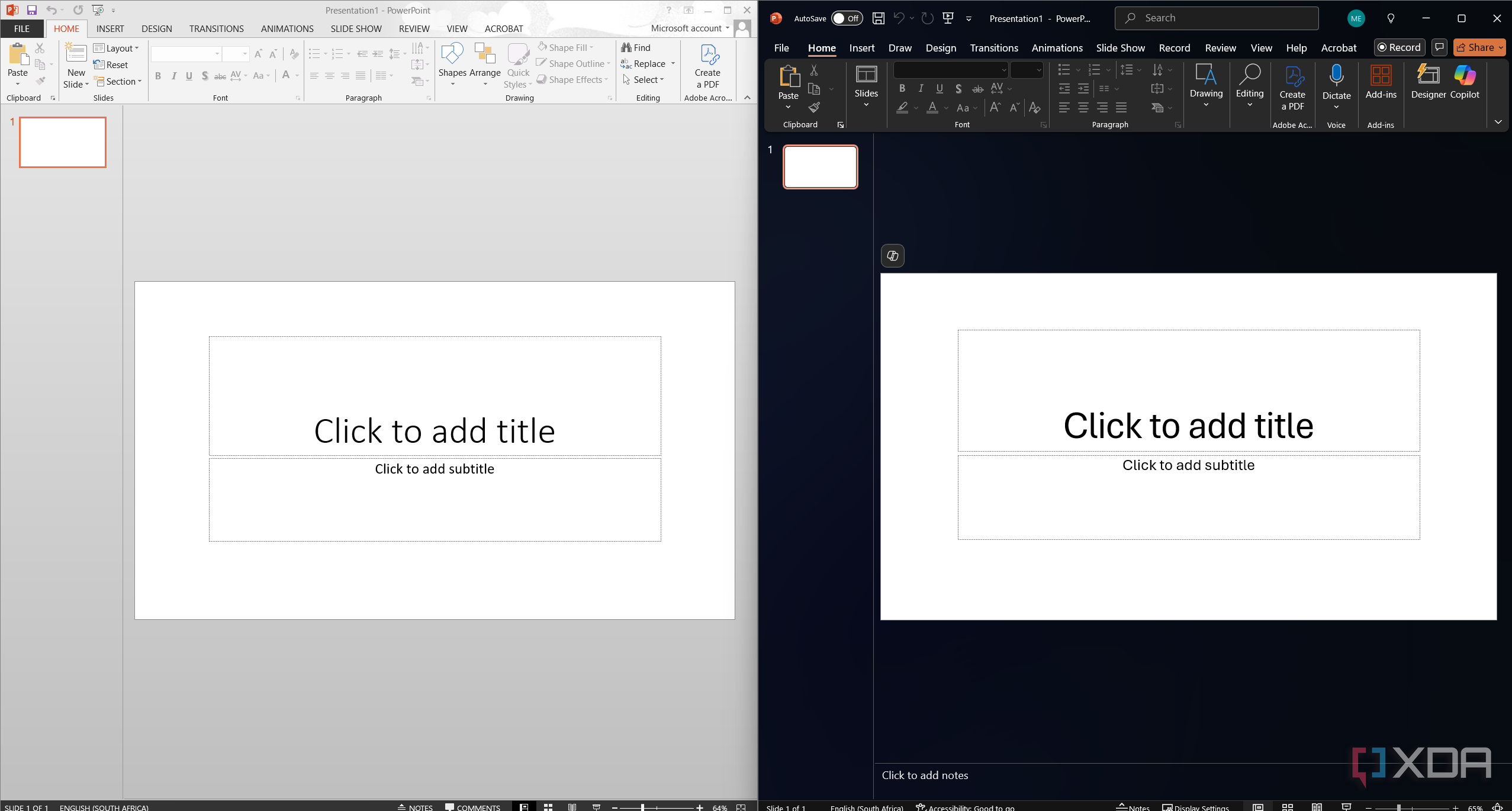
Task: Click Reading View icon in light status bar
Action: coord(572,807)
